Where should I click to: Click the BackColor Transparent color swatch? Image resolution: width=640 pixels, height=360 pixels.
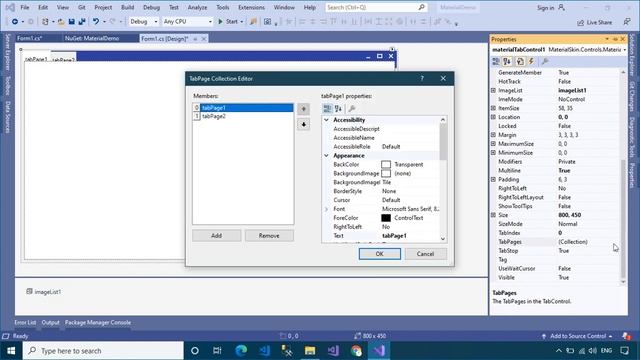[x=386, y=164]
